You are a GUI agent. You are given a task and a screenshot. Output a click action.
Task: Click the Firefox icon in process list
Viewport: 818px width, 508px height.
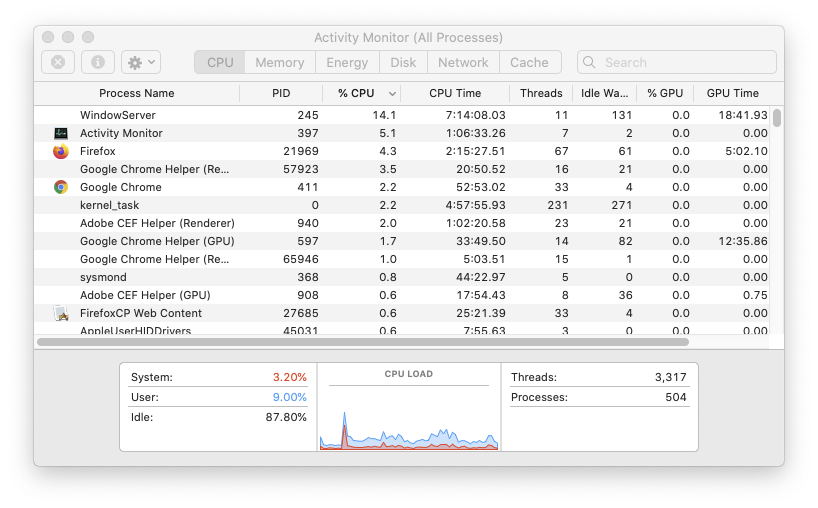pos(60,151)
